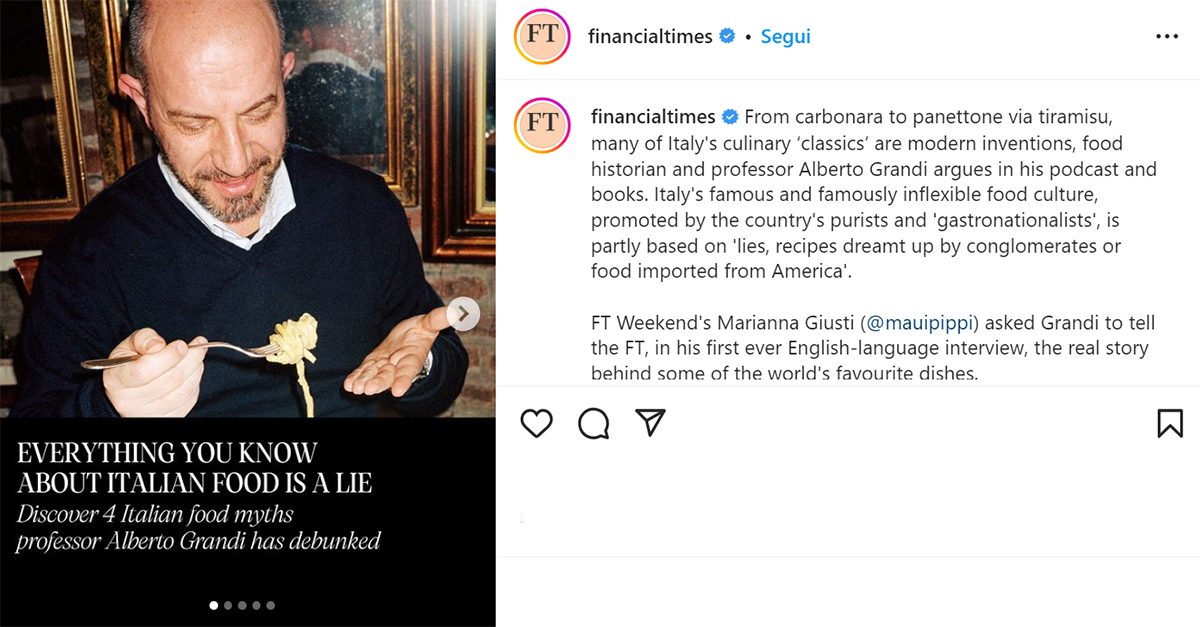The width and height of the screenshot is (1200, 627).
Task: Save the post with the bookmark icon
Action: (x=1169, y=423)
